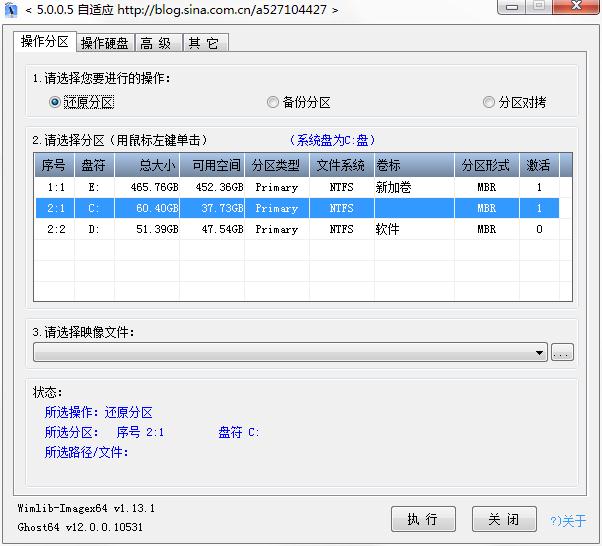Click the browse "..." button for image file
The image size is (602, 546).
(562, 353)
